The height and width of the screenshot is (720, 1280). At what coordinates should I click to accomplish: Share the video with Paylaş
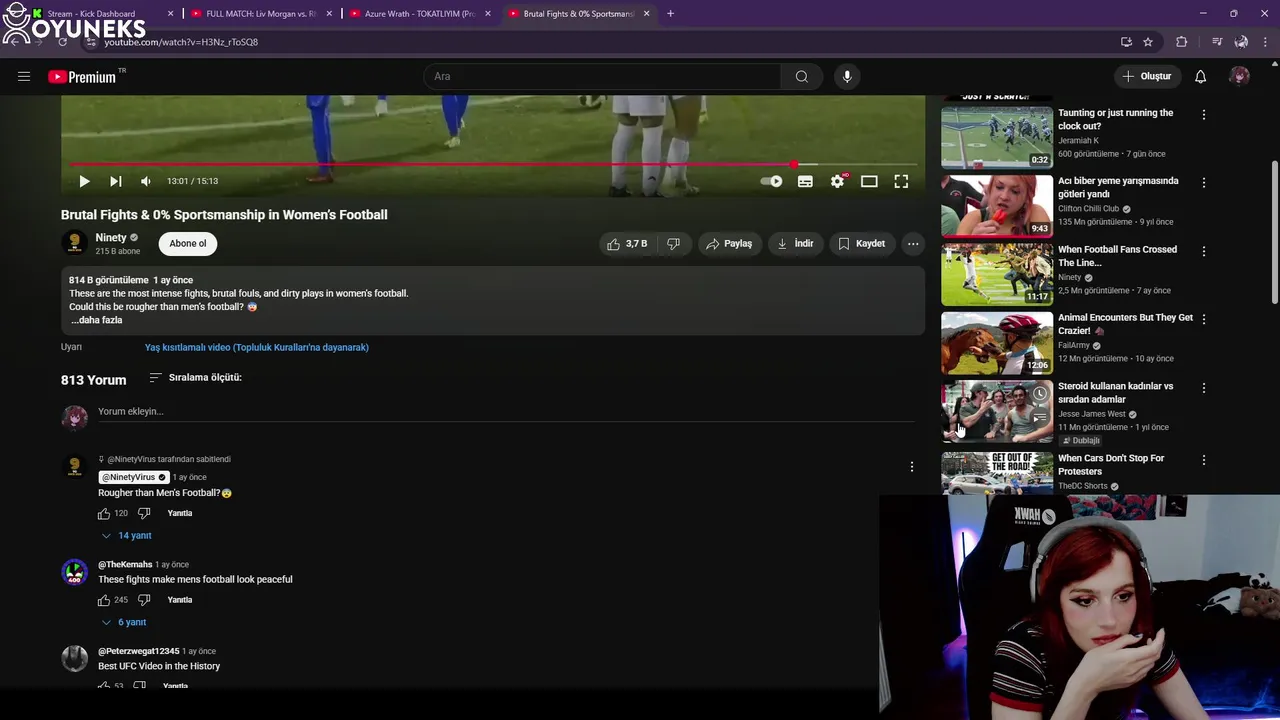click(x=728, y=244)
